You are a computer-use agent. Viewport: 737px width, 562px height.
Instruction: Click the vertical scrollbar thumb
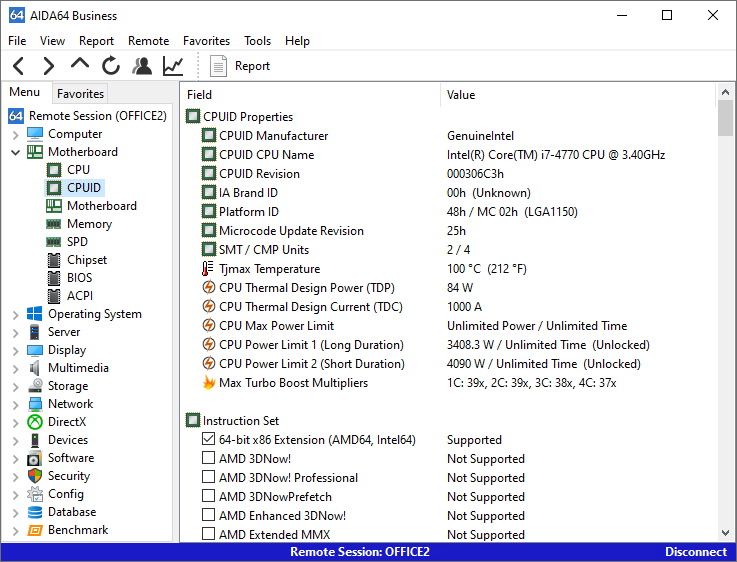pos(725,118)
